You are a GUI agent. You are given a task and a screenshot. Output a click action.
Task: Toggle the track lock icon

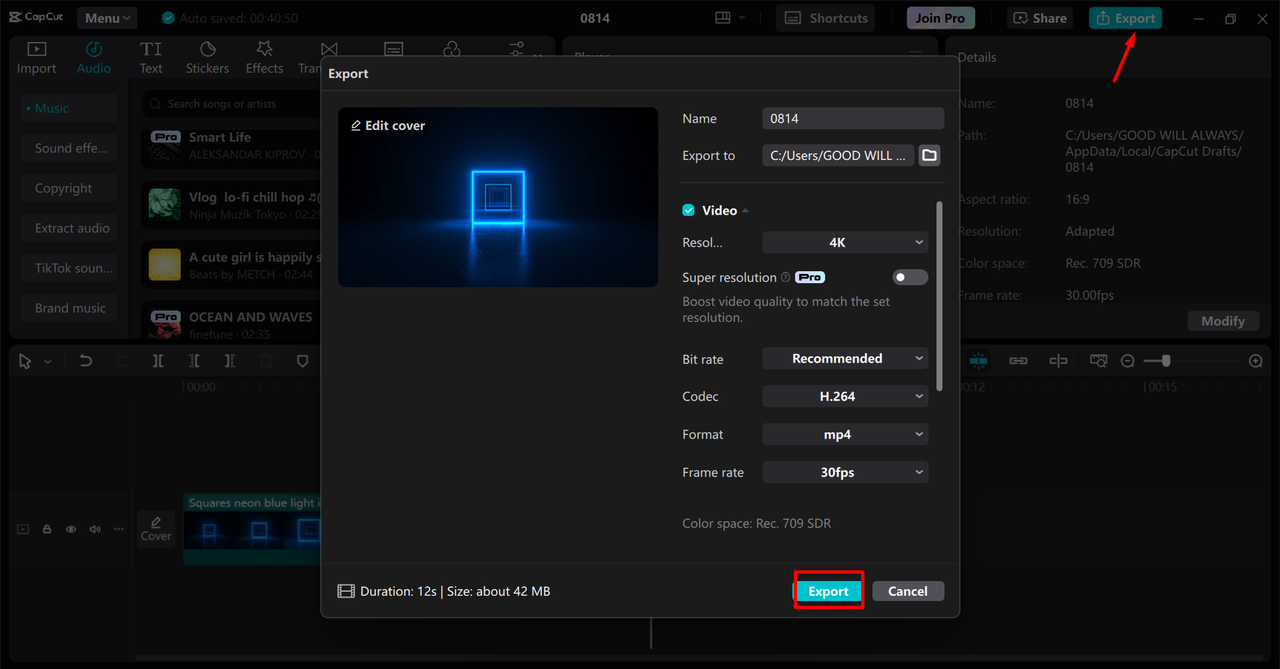tap(47, 529)
